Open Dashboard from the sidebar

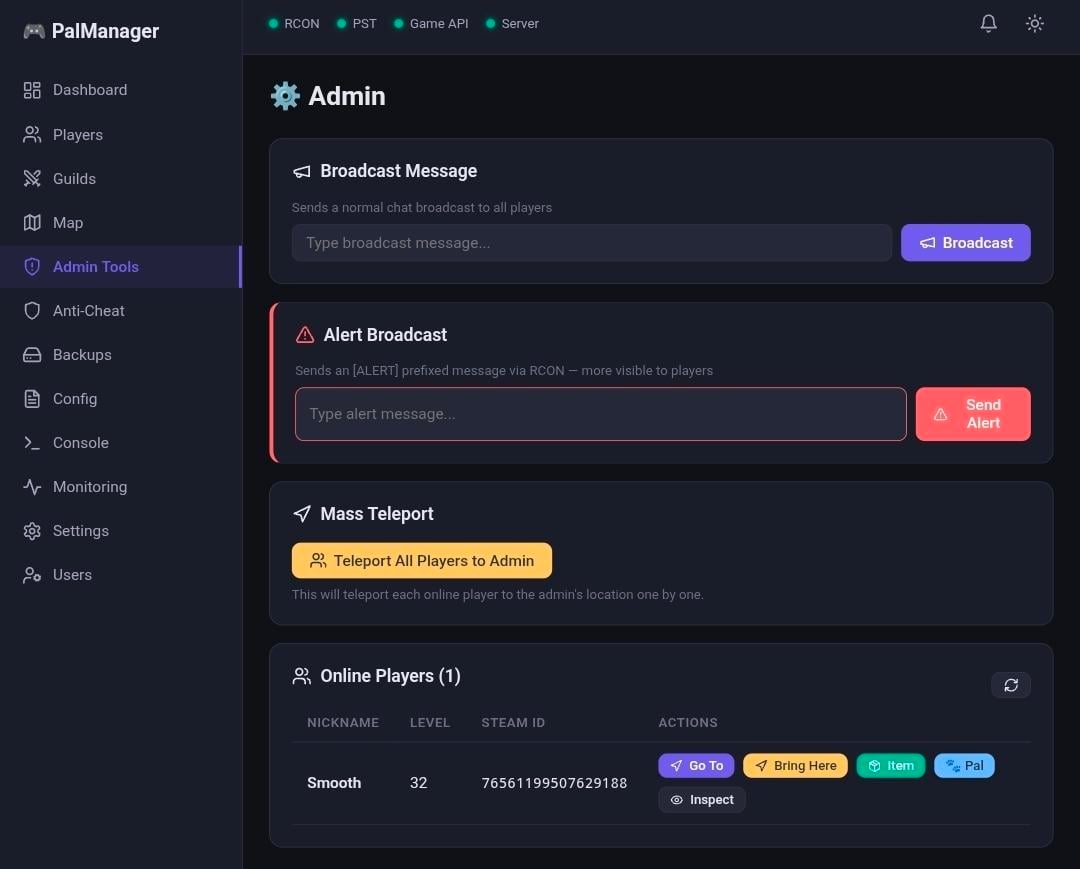[89, 90]
